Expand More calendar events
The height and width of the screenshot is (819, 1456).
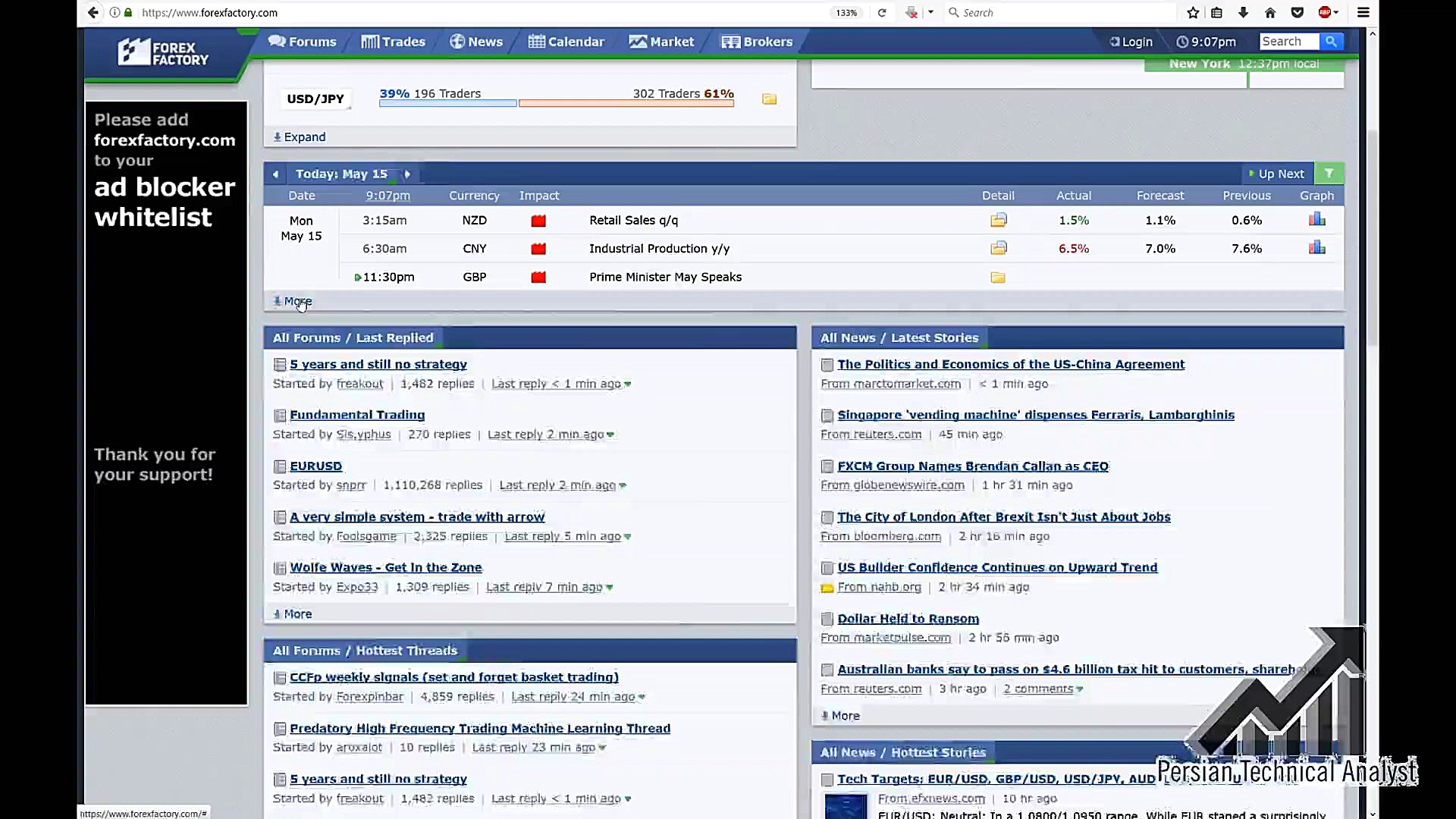tap(293, 301)
